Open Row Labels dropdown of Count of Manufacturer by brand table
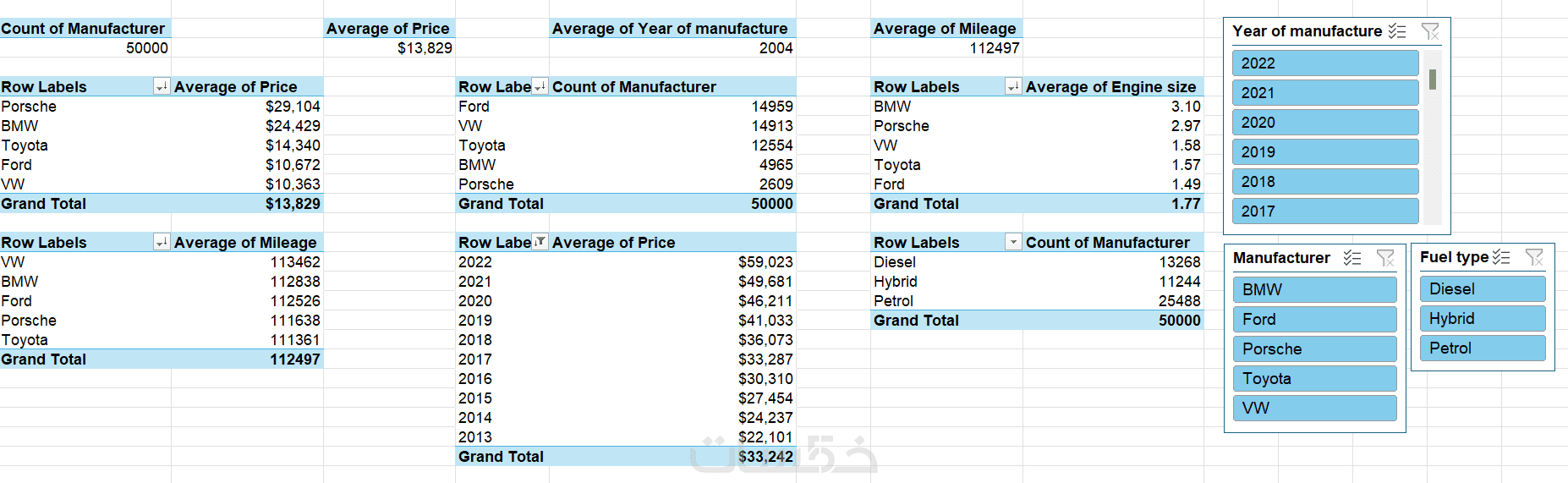 540,86
